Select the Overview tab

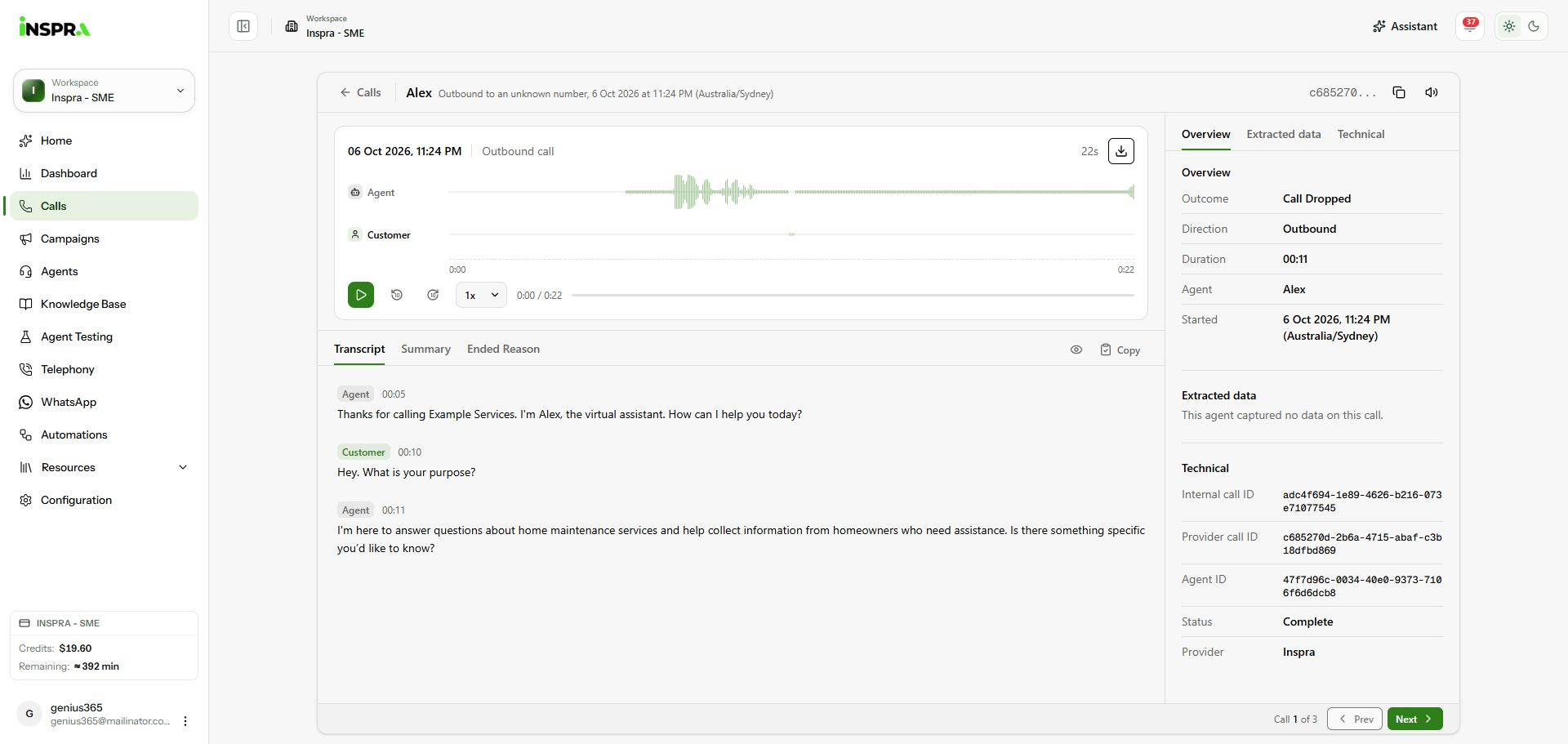point(1205,134)
